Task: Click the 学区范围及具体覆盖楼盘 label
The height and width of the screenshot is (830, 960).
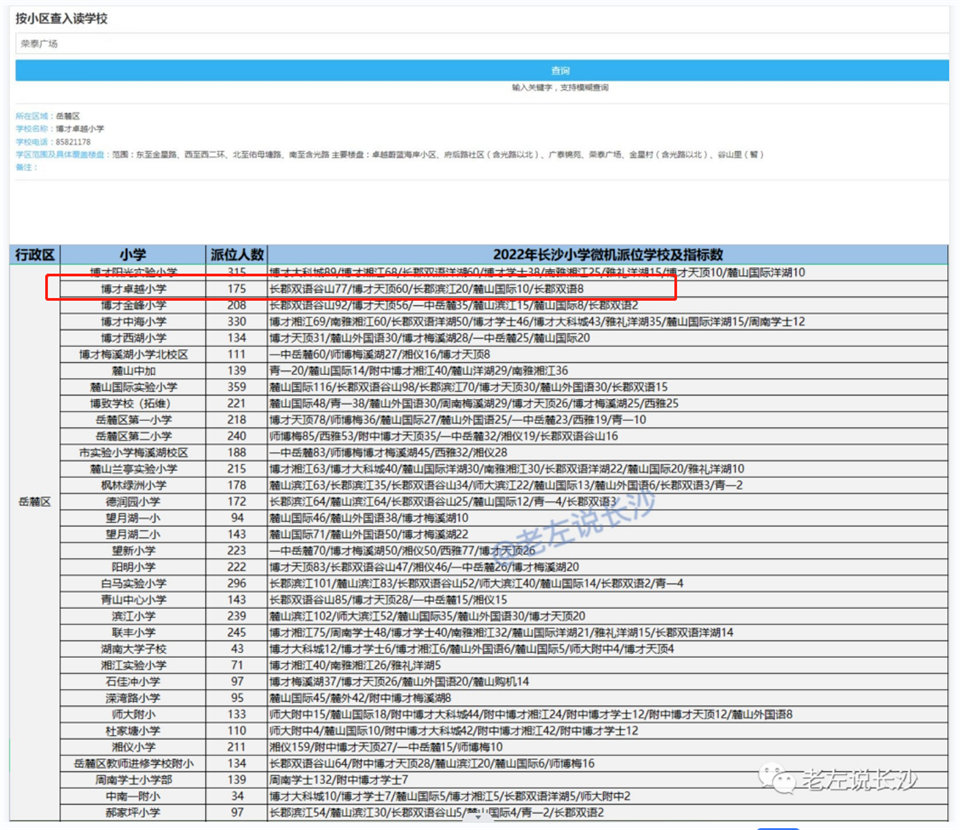Action: [61, 155]
